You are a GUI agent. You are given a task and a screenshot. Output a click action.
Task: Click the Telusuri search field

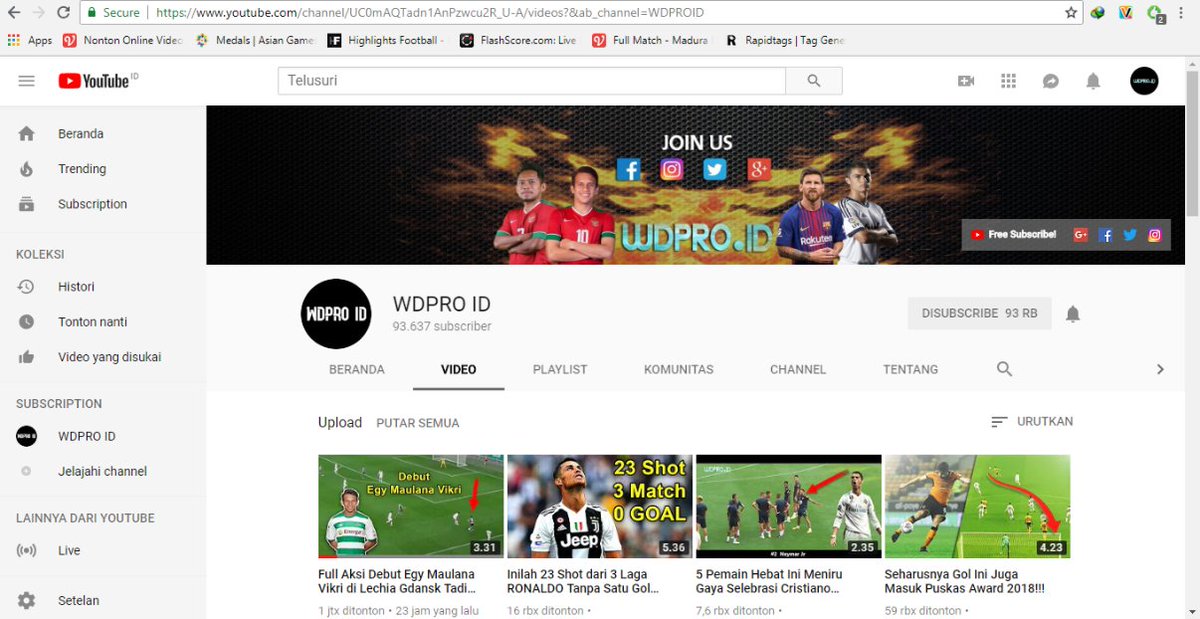(x=532, y=81)
